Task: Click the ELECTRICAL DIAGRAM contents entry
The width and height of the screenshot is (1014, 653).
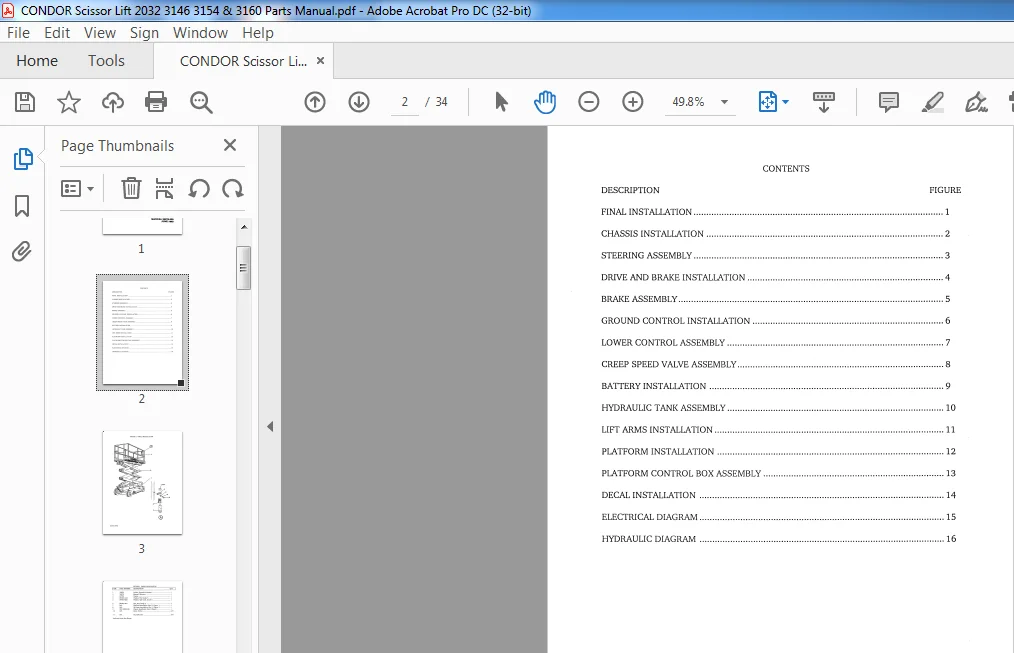Action: [779, 517]
